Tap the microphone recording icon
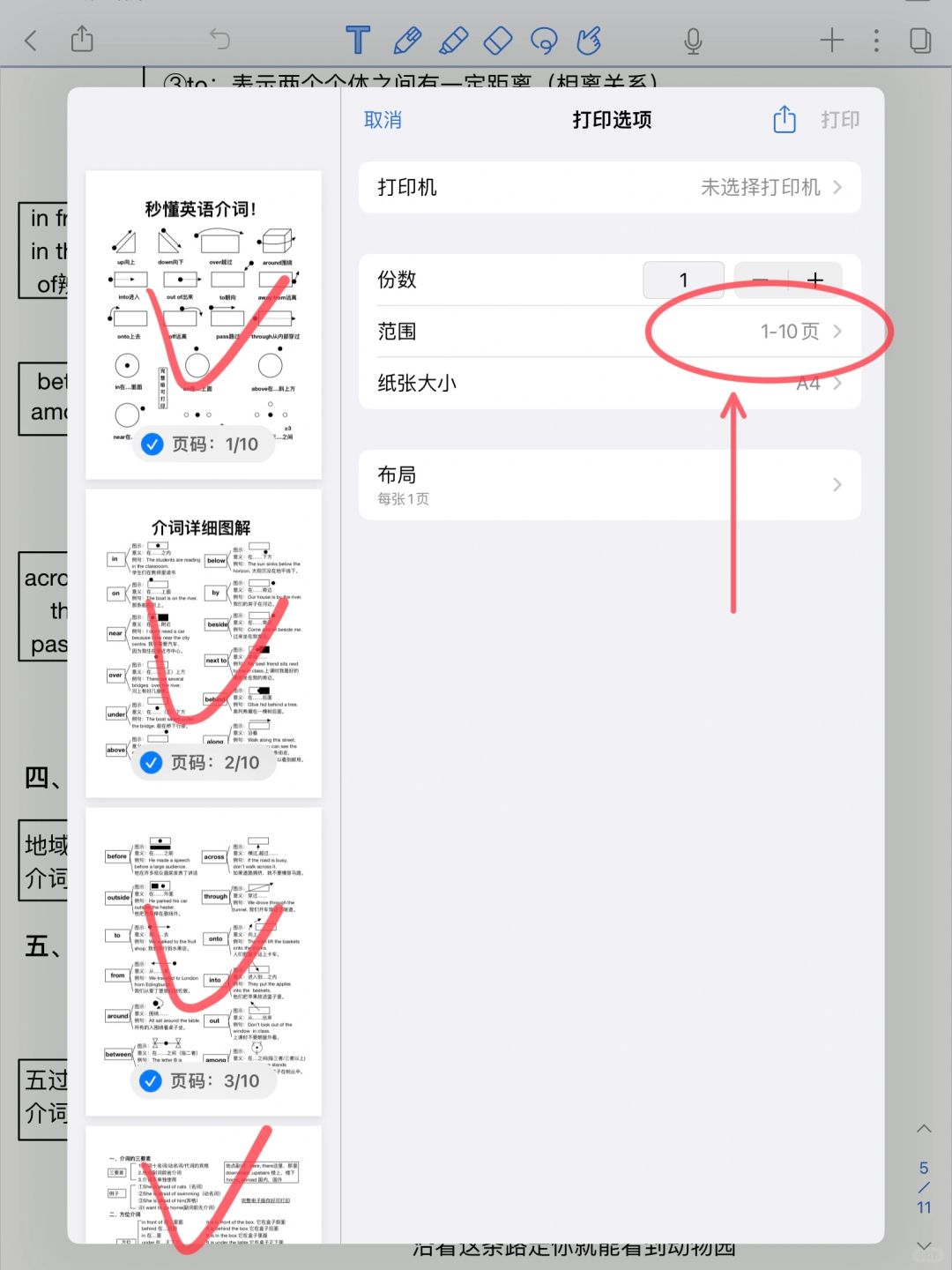952x1270 pixels. tap(693, 41)
